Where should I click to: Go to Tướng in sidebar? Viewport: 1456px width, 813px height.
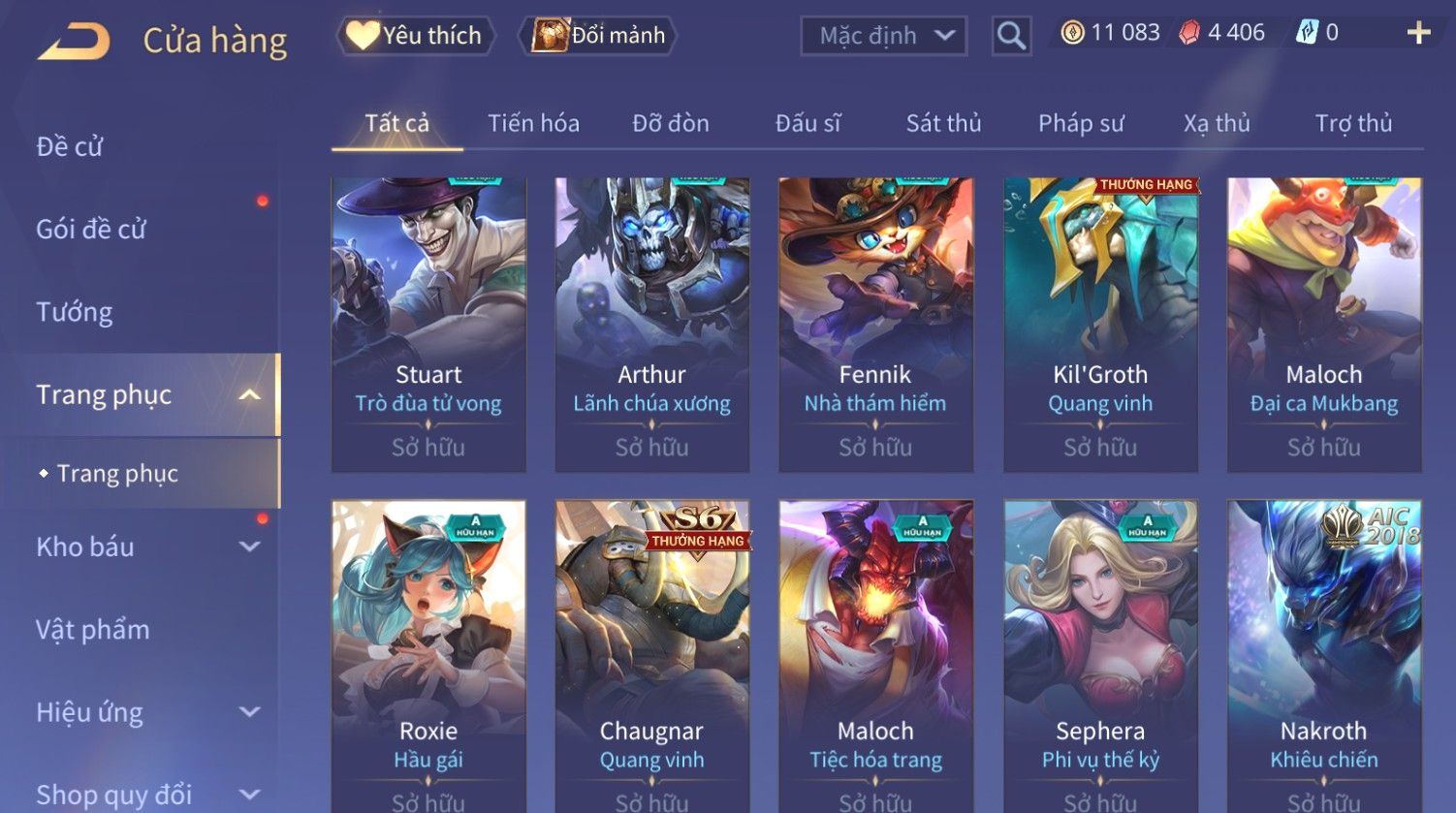[75, 312]
